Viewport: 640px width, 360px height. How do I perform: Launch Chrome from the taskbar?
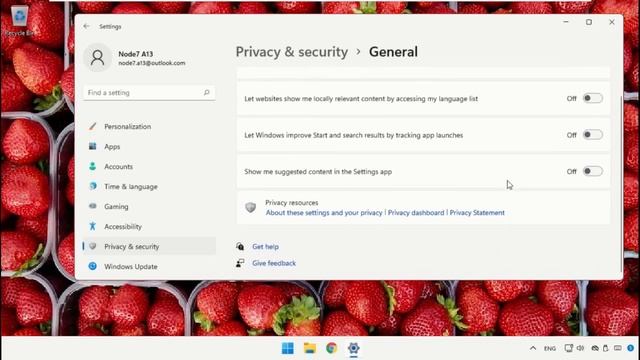coord(332,348)
